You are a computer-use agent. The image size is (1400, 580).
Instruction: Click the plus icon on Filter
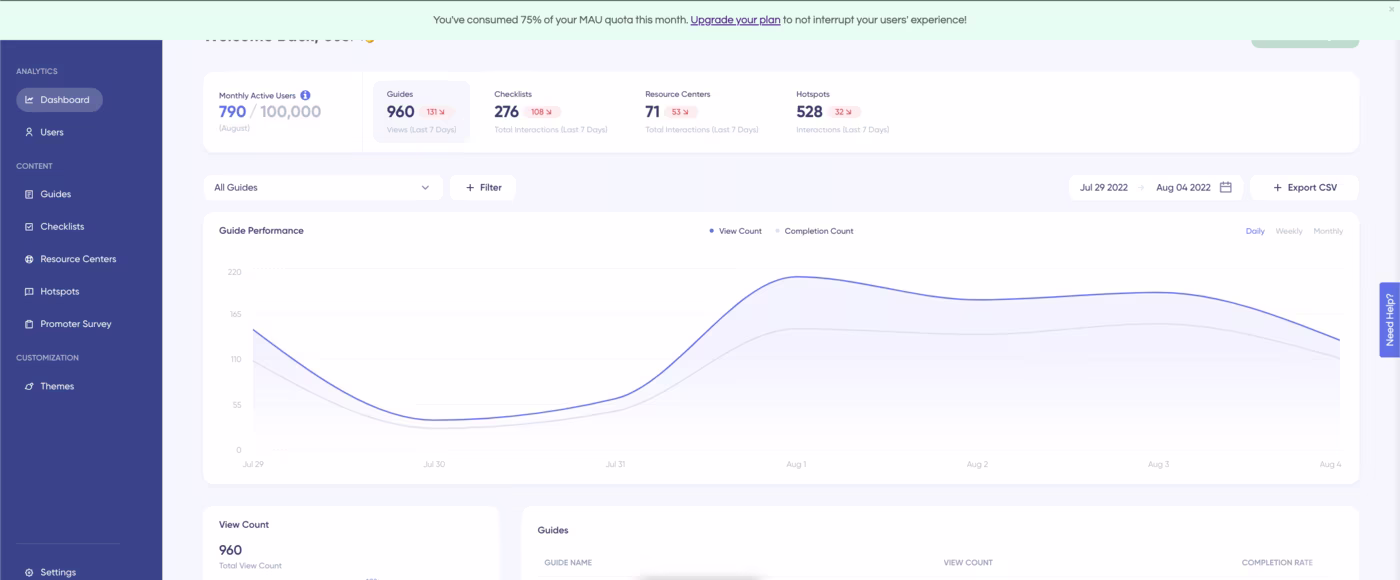(x=470, y=187)
